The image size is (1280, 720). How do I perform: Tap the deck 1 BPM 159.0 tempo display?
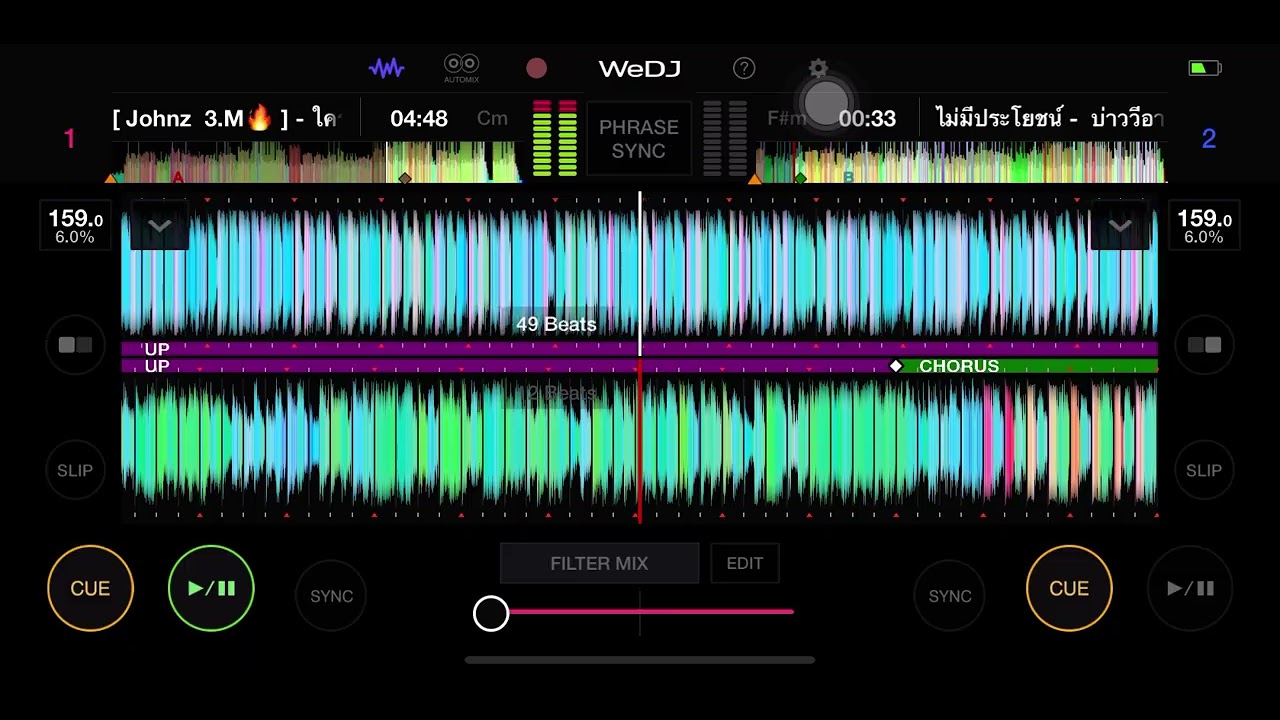point(75,226)
